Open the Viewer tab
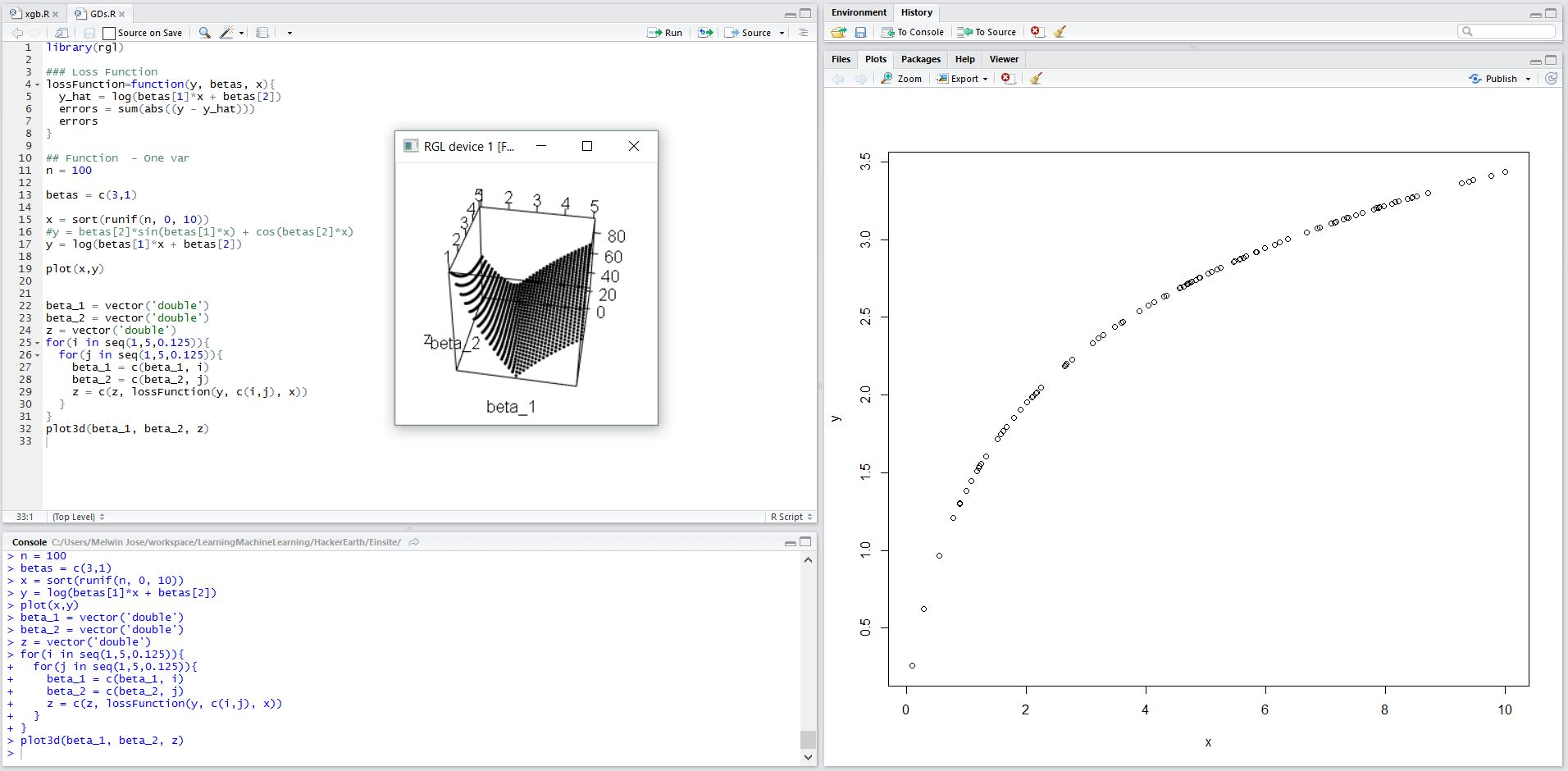1568x771 pixels. pos(1004,59)
